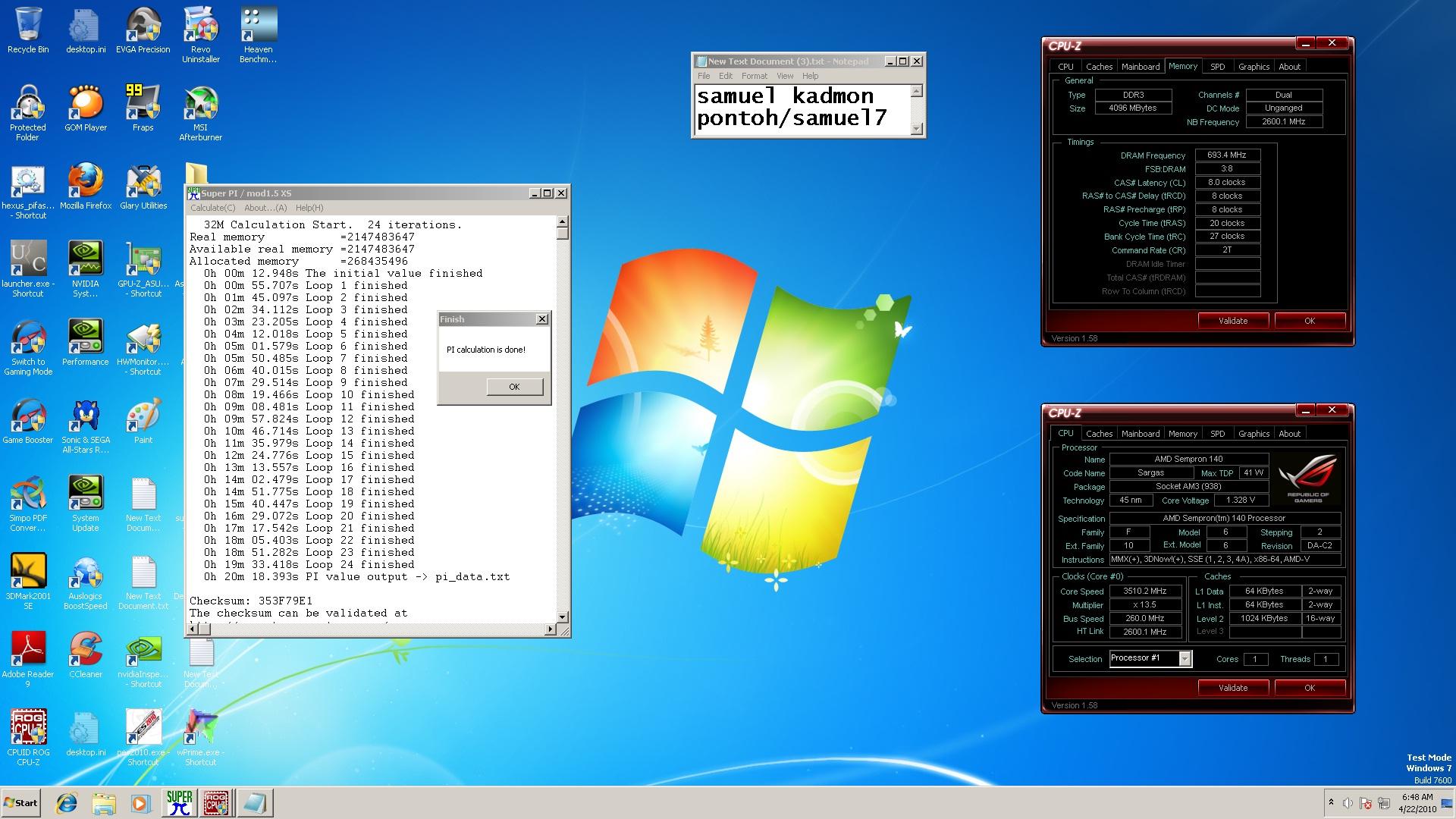Click Validate in upper CPU-Z window
The width and height of the screenshot is (1456, 819).
point(1232,321)
